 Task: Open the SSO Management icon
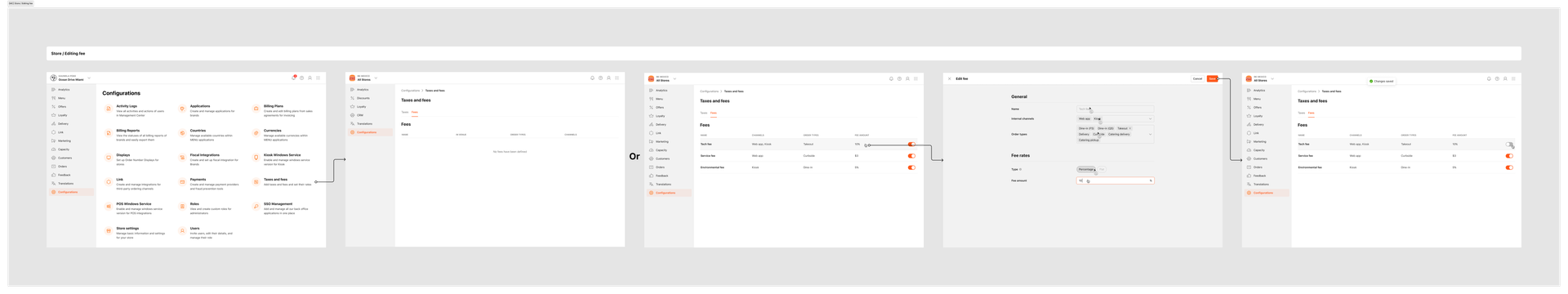point(256,207)
